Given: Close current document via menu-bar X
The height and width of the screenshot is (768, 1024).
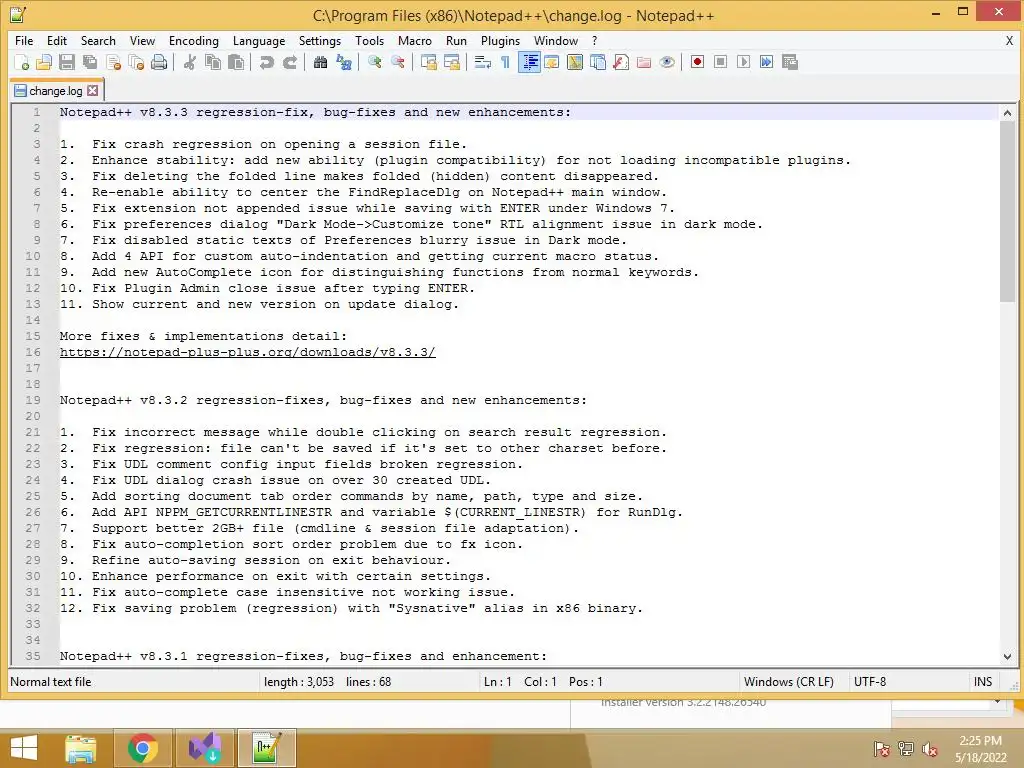Looking at the screenshot, I should [x=1009, y=40].
